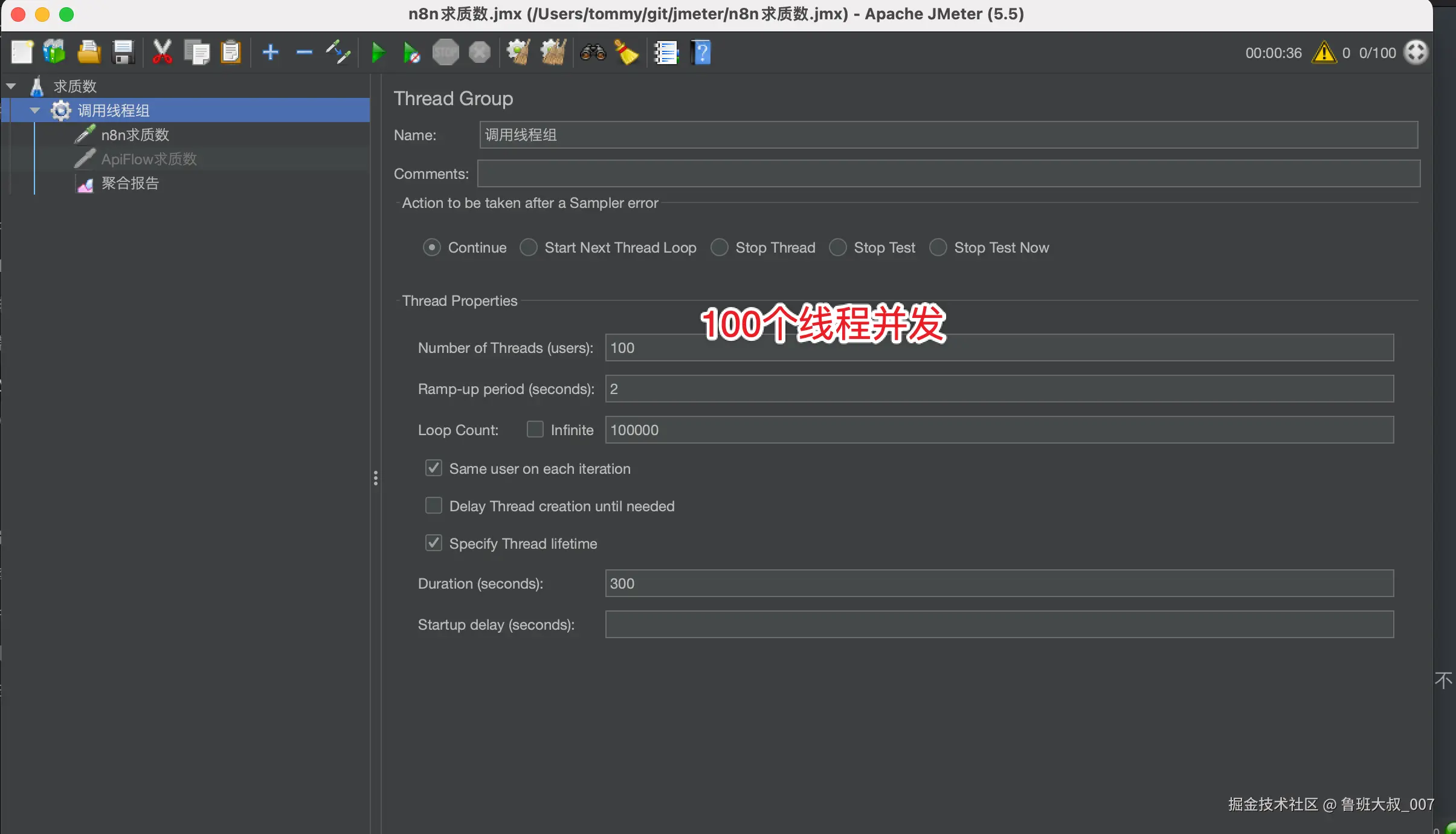Select the 聚合报告 aggregate report item
Viewport: 1456px width, 834px height.
click(x=130, y=183)
